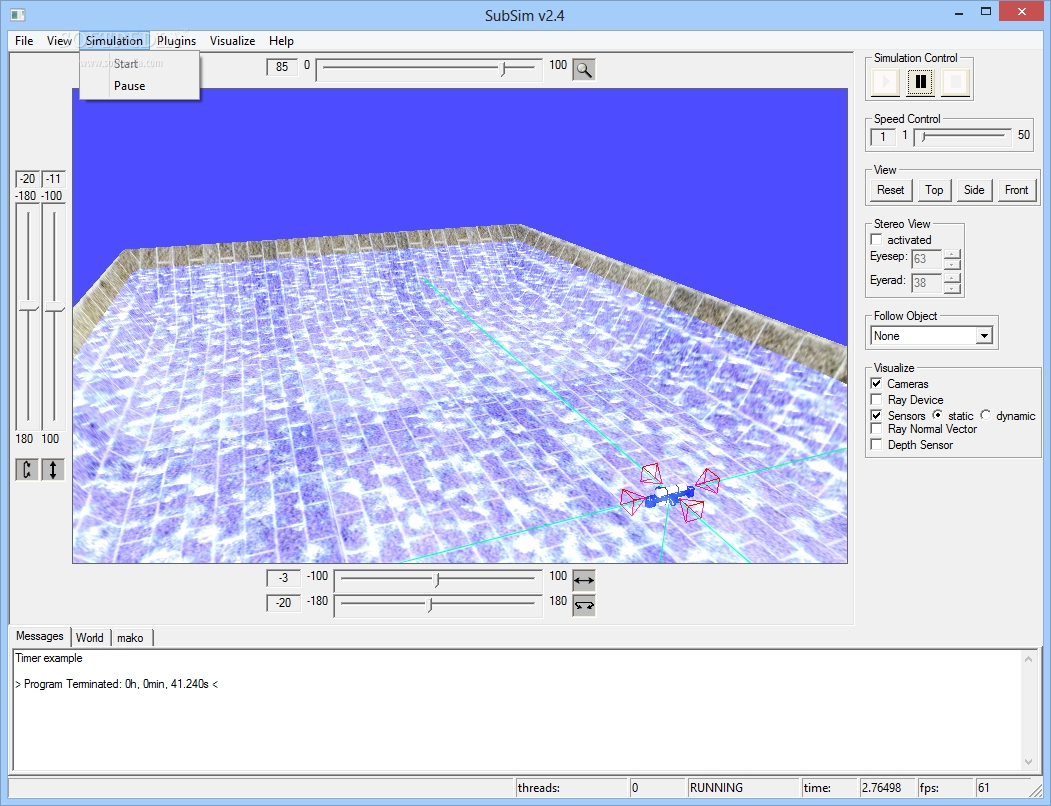1051x806 pixels.
Task: Click the submarine model in the 3D view
Action: coord(670,495)
